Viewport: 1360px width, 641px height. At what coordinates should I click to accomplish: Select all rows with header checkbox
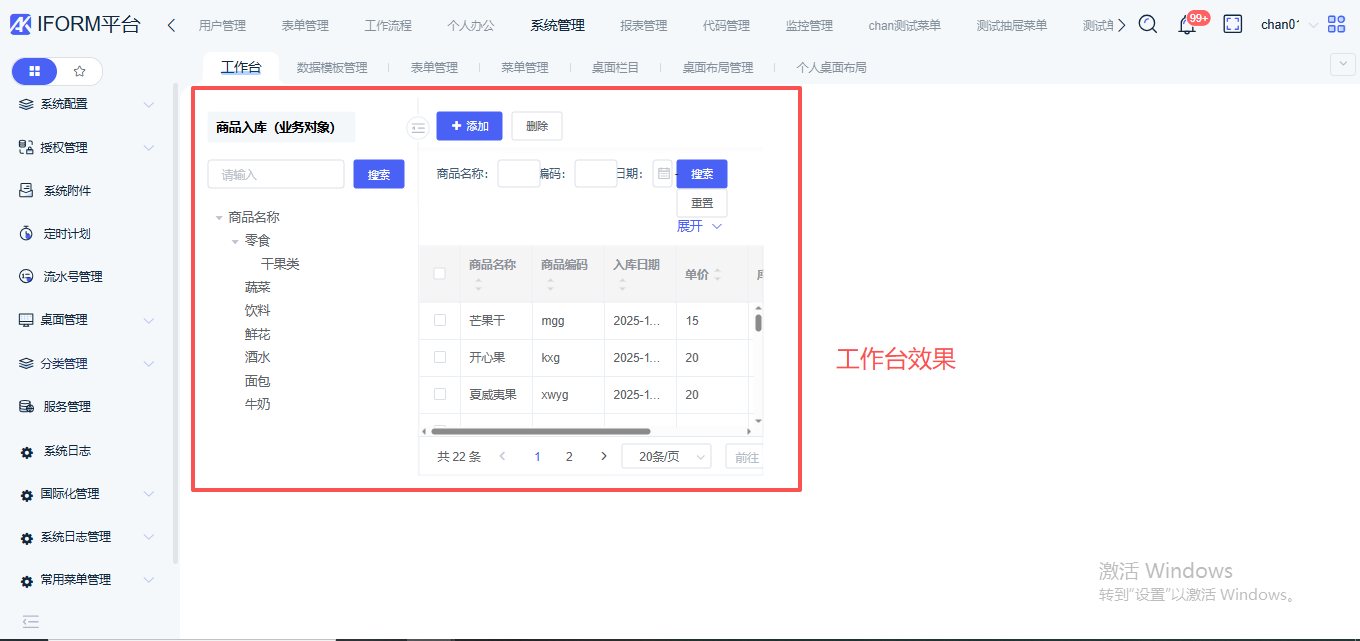click(x=440, y=273)
